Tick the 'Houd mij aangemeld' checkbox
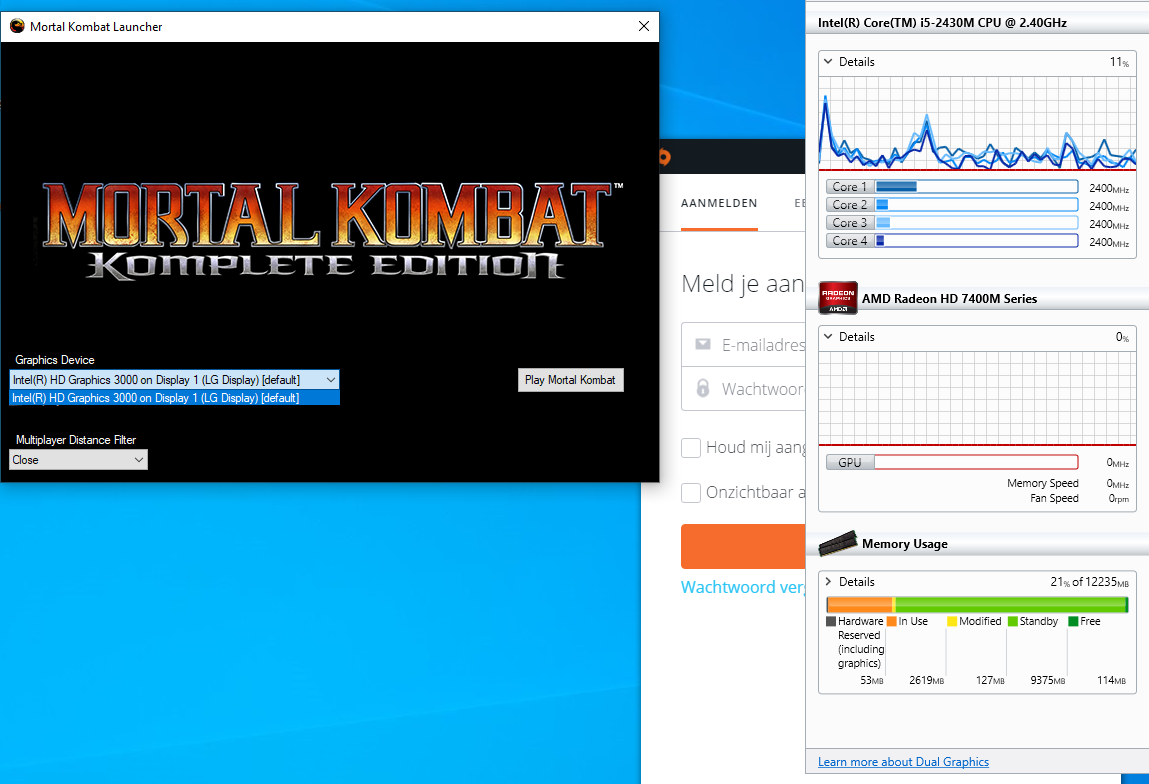 691,448
